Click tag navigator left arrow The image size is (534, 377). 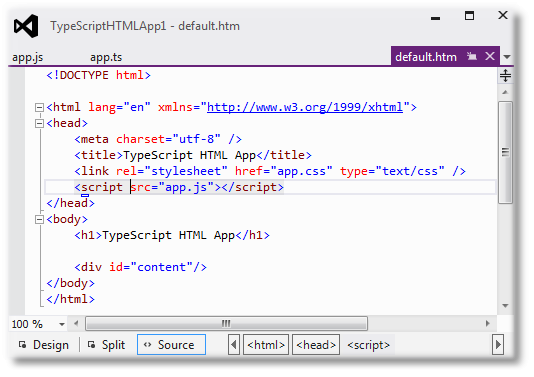(234, 345)
